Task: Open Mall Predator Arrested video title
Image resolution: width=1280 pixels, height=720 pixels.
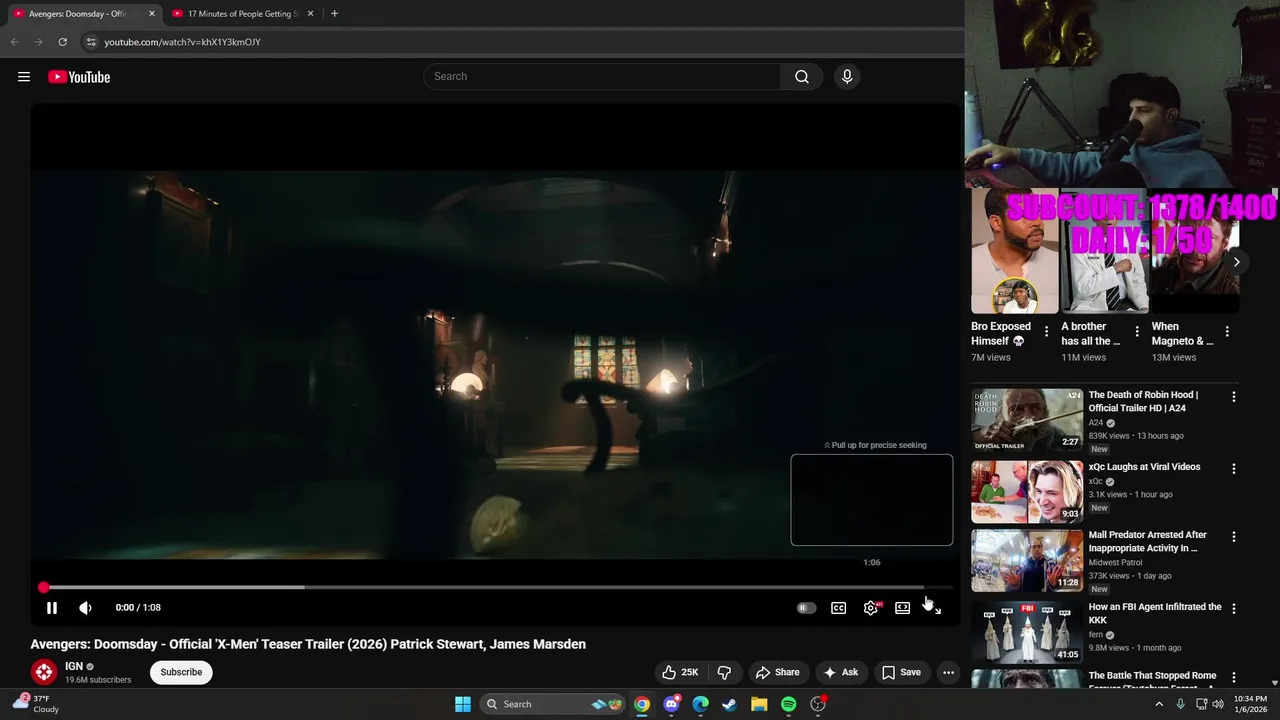Action: pyautogui.click(x=1148, y=541)
